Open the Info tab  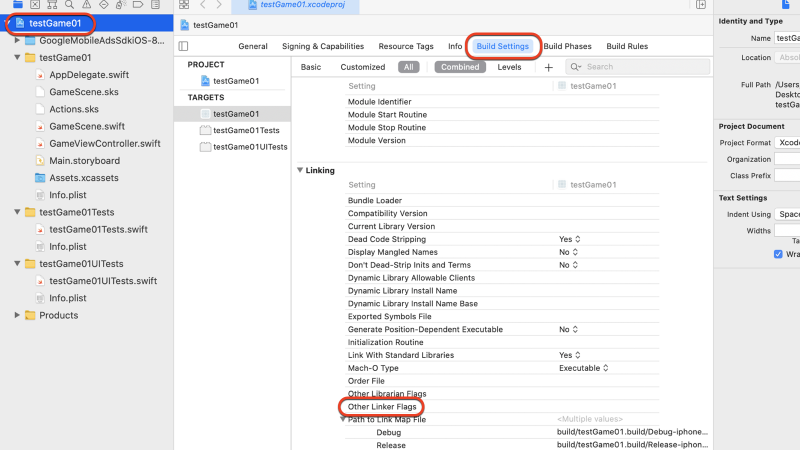pyautogui.click(x=455, y=46)
